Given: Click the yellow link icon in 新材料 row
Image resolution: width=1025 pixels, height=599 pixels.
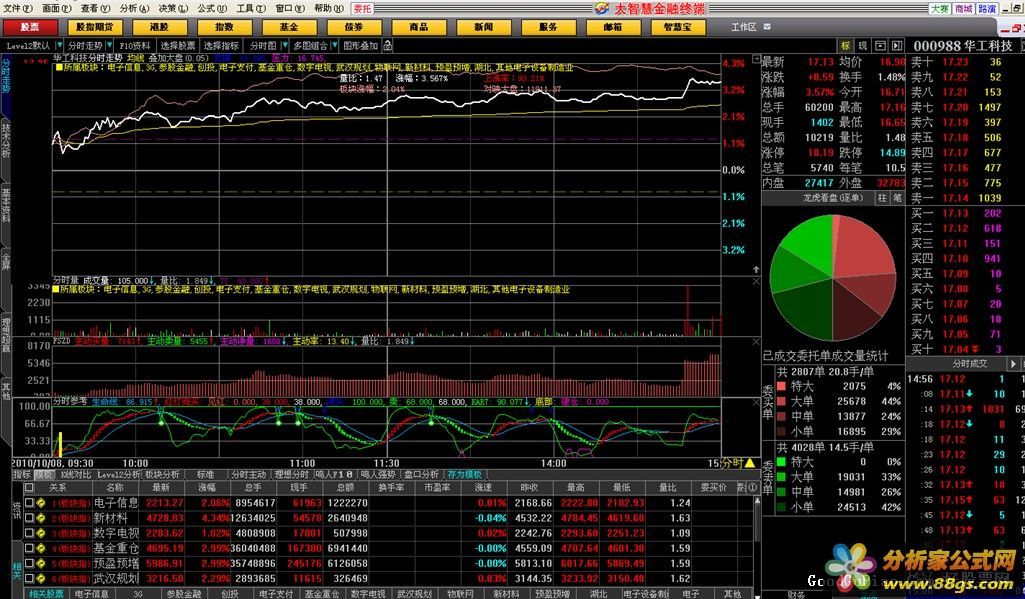Looking at the screenshot, I should click(41, 518).
